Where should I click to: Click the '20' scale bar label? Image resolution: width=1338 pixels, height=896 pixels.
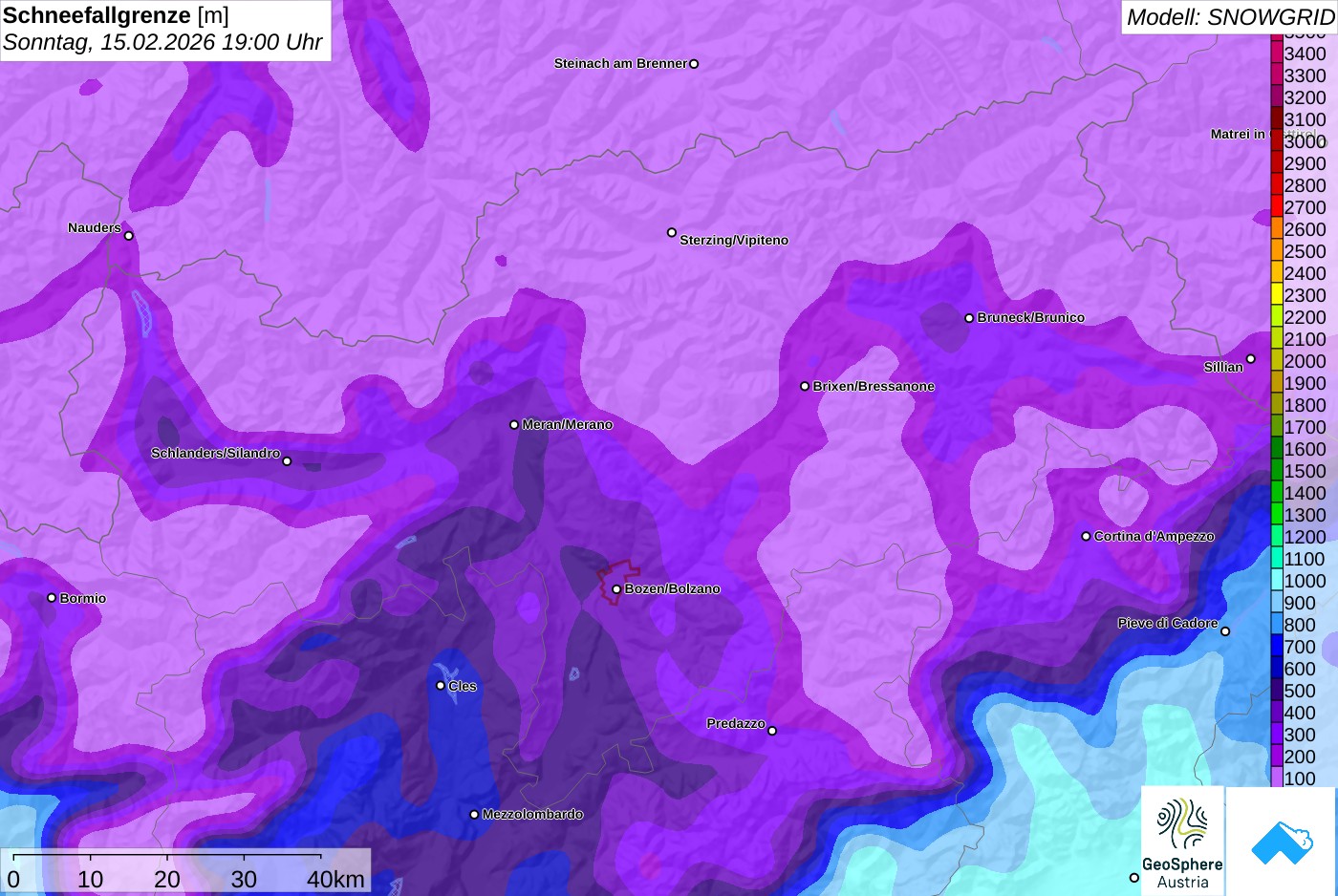167,879
